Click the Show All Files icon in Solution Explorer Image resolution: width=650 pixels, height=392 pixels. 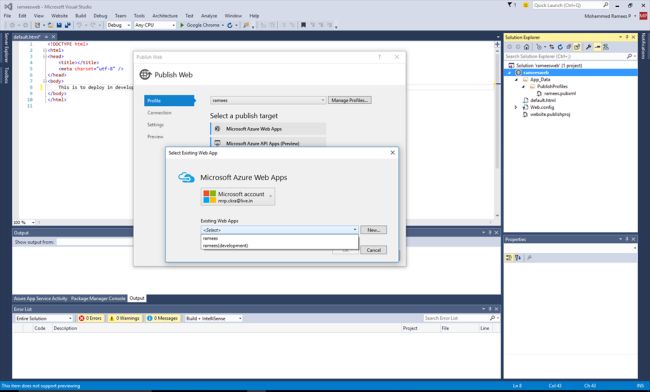coord(577,47)
